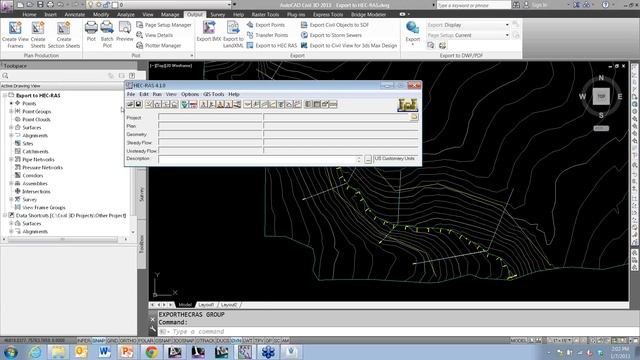The width and height of the screenshot is (640, 360).
Task: Open the Bridge Modeler ribbon tab
Action: pos(369,14)
